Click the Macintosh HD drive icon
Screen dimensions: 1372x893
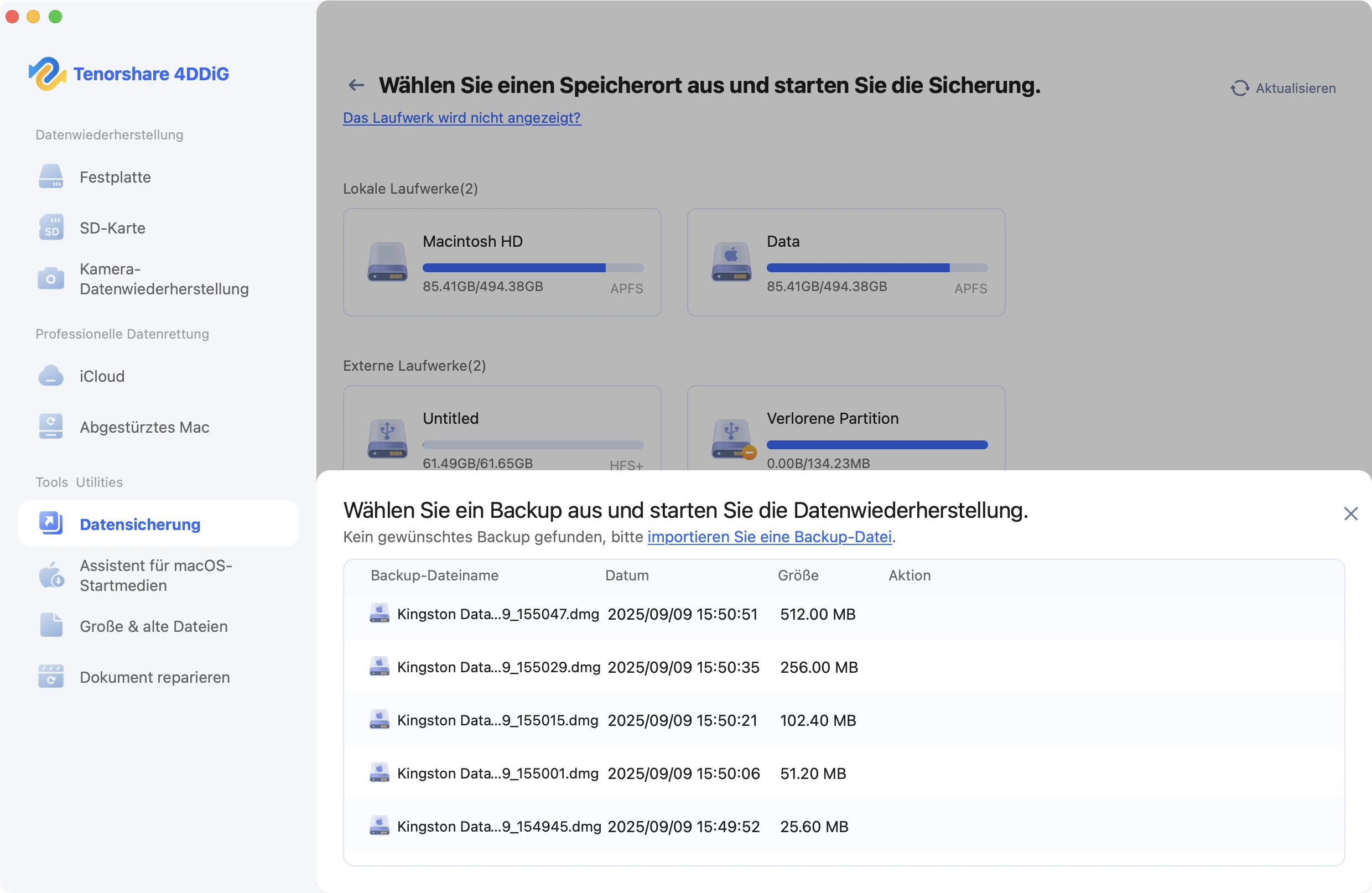[387, 262]
